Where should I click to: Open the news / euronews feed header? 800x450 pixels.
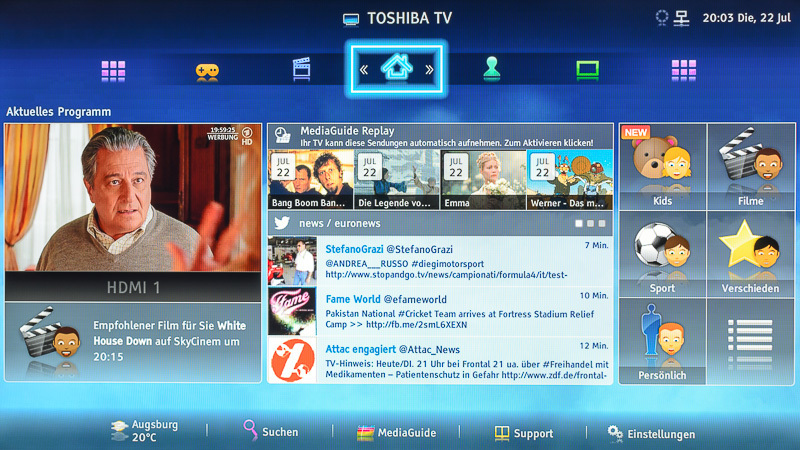[x=440, y=223]
